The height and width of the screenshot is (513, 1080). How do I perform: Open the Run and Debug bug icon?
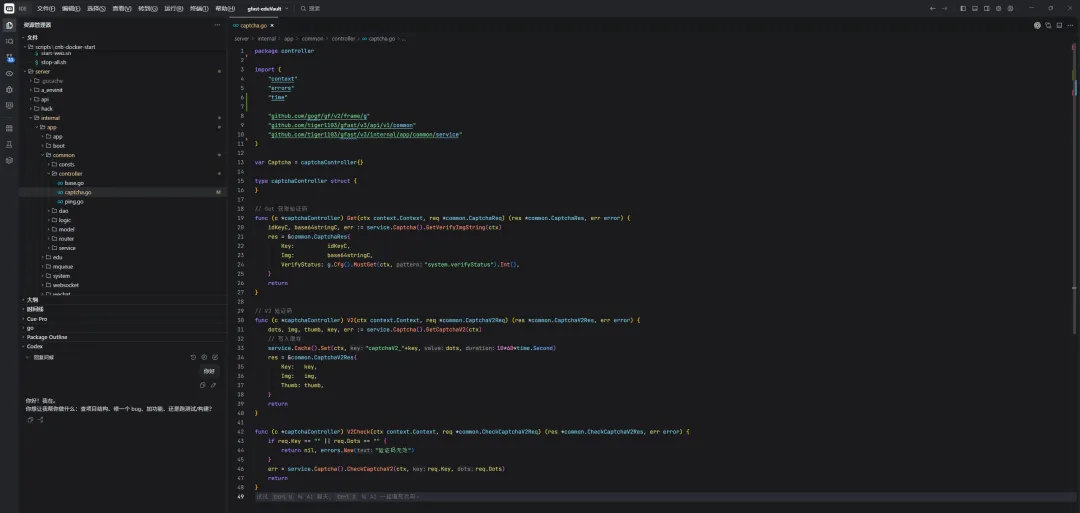point(9,90)
